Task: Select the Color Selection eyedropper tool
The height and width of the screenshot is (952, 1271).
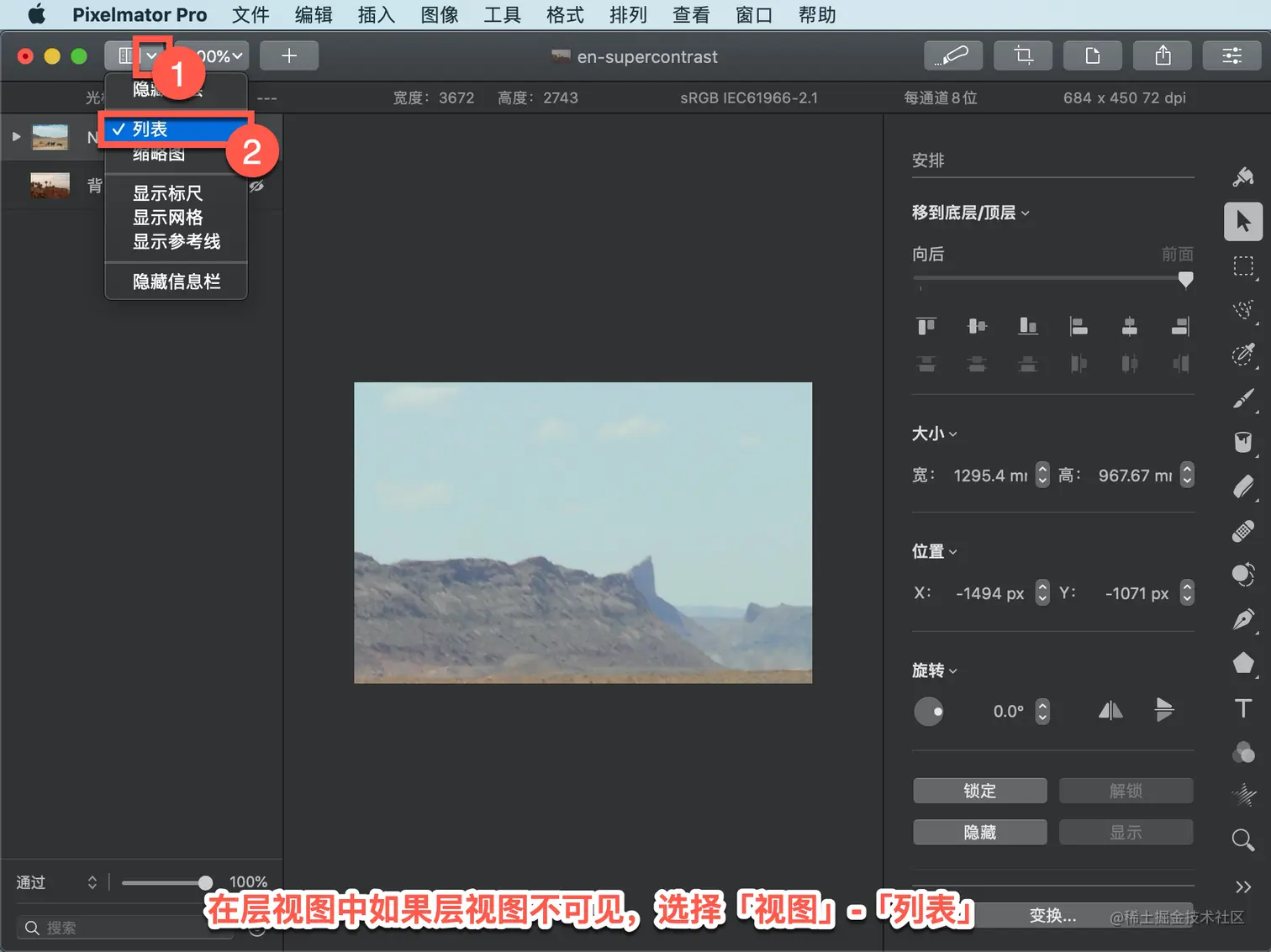Action: tap(1243, 354)
